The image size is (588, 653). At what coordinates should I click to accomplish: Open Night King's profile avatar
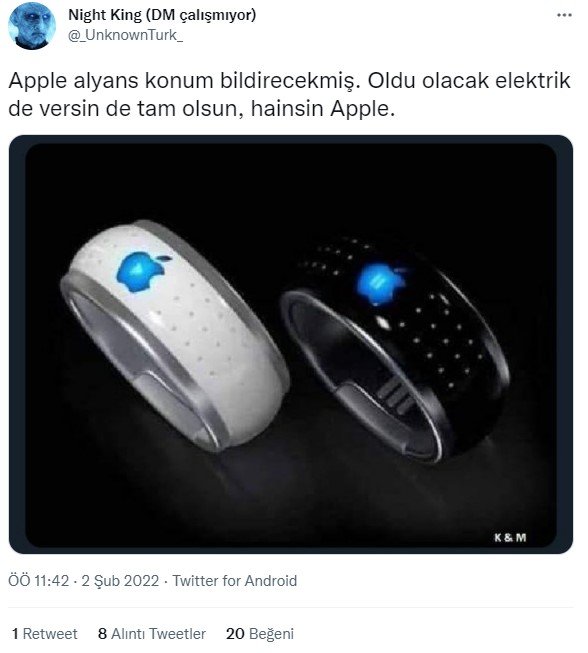pyautogui.click(x=32, y=25)
